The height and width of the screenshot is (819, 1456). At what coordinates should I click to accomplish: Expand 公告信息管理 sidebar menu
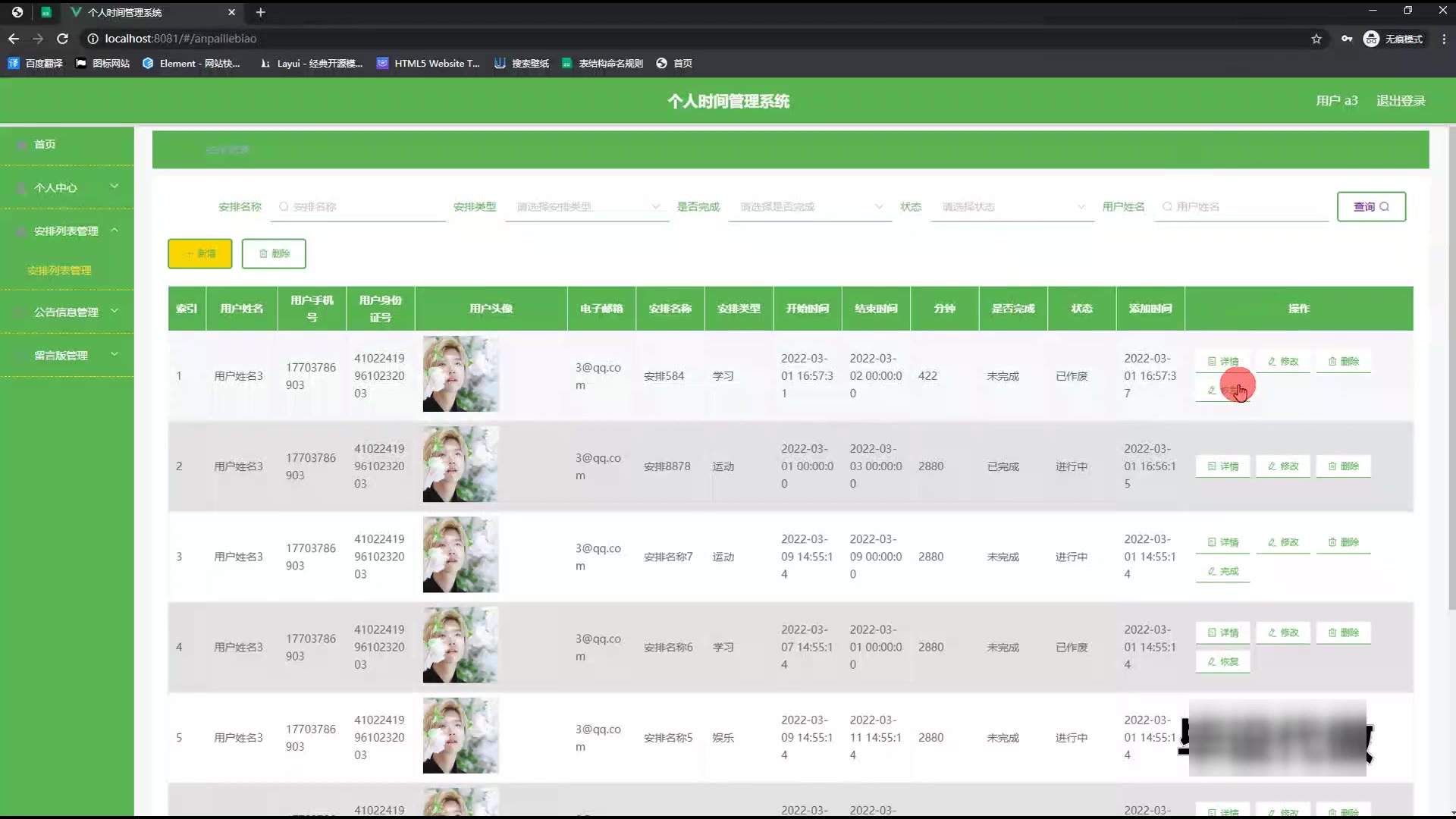[67, 312]
